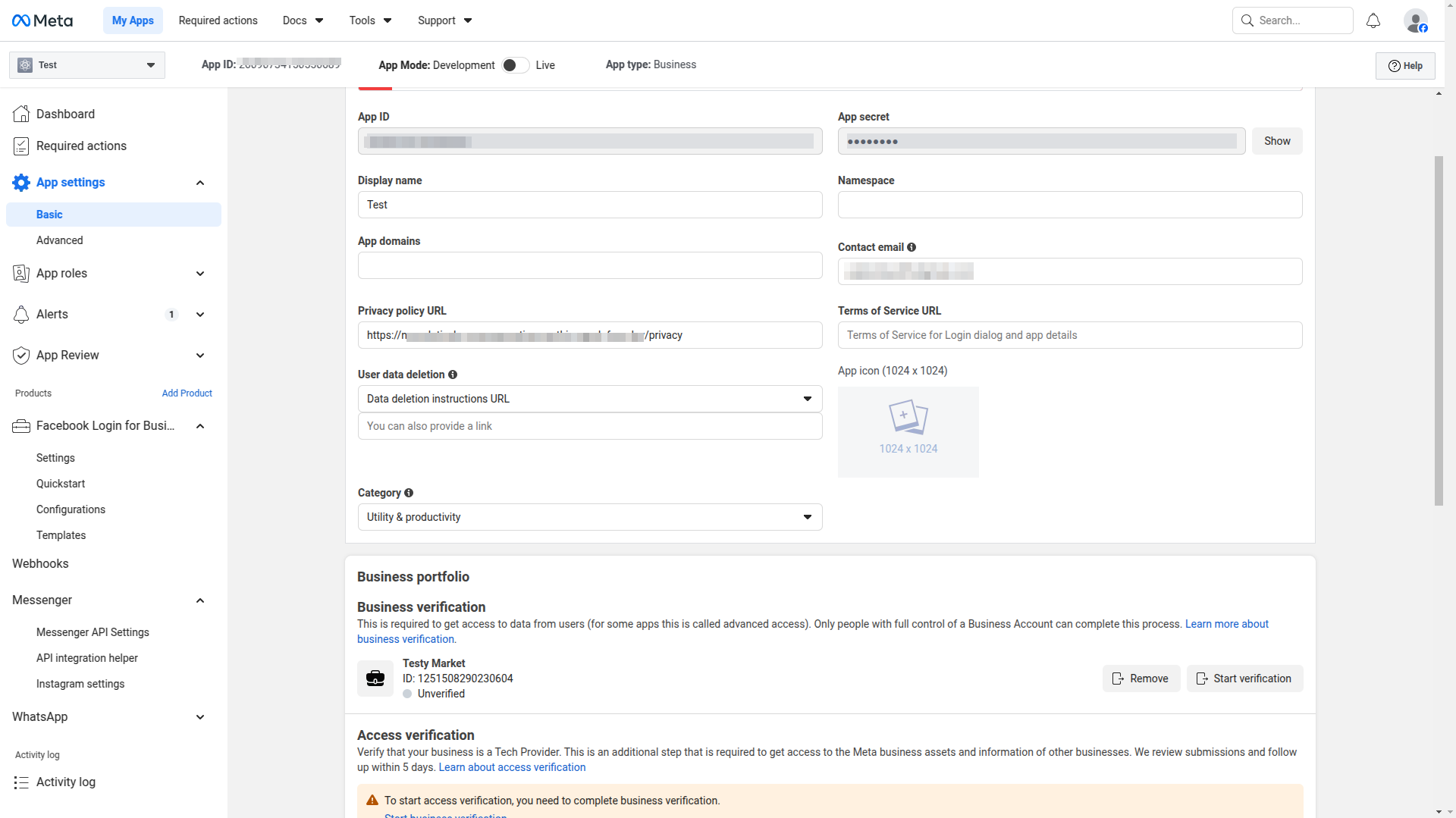Expand the Alerts section
Image resolution: width=1456 pixels, height=818 pixels.
point(200,315)
